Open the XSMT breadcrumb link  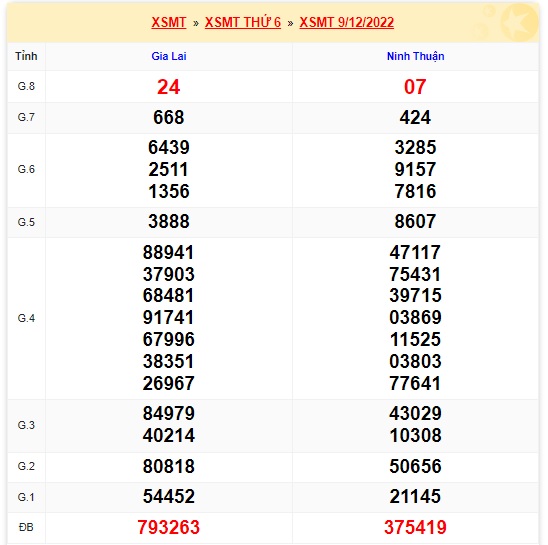point(168,22)
